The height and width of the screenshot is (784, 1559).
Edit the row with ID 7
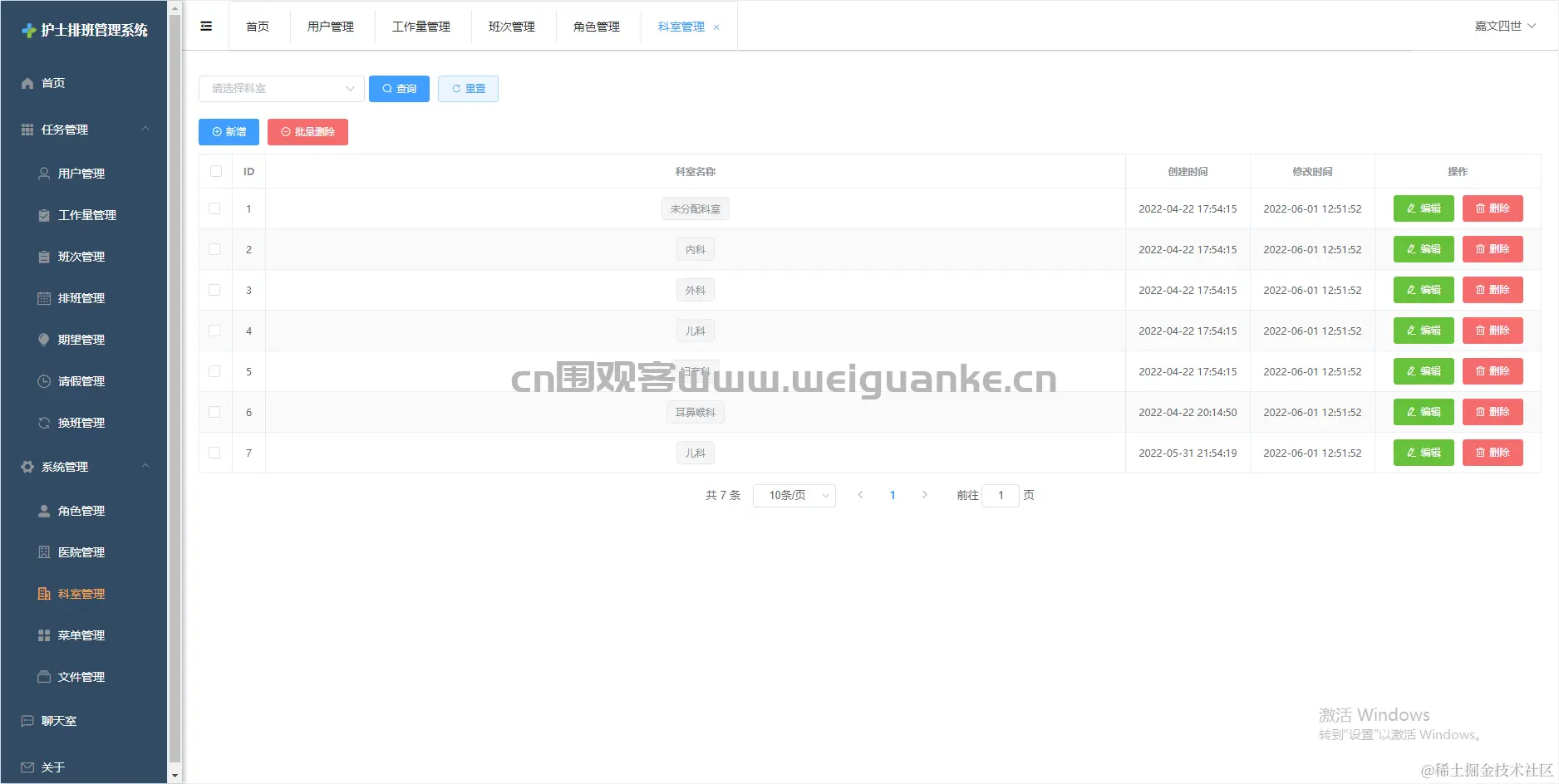point(1424,453)
